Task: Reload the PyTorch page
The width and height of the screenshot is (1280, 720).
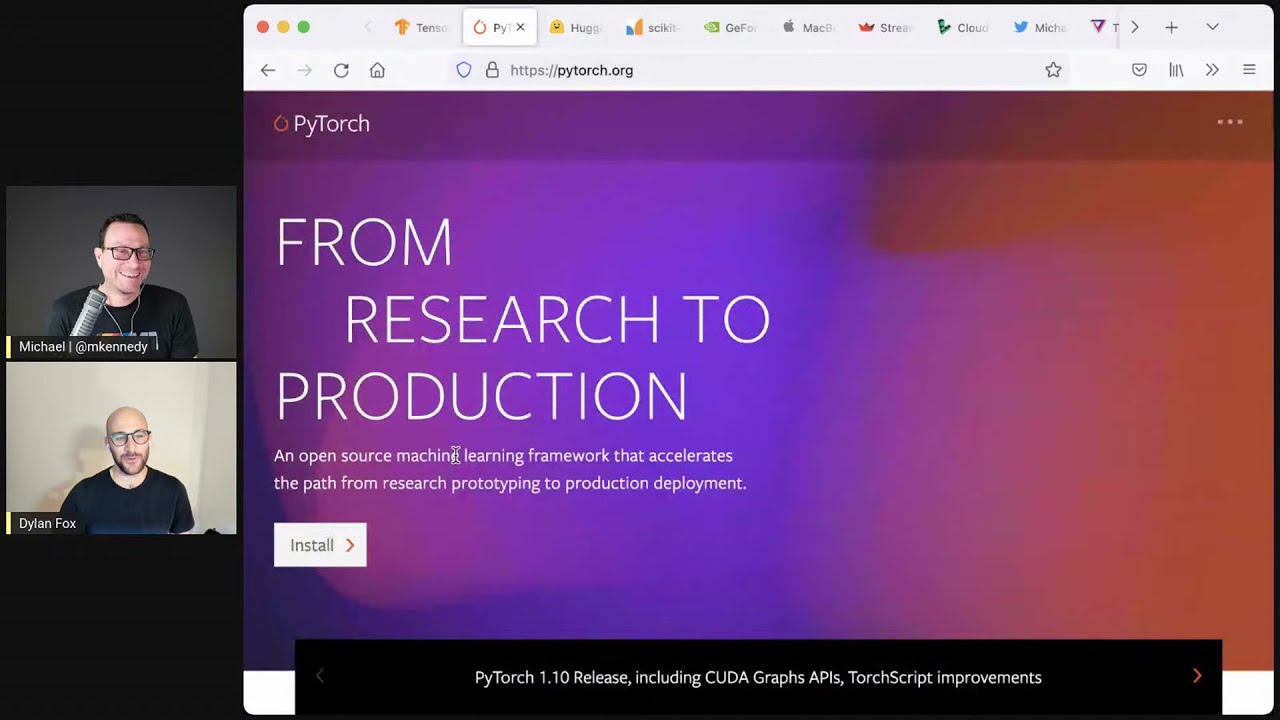Action: point(341,70)
